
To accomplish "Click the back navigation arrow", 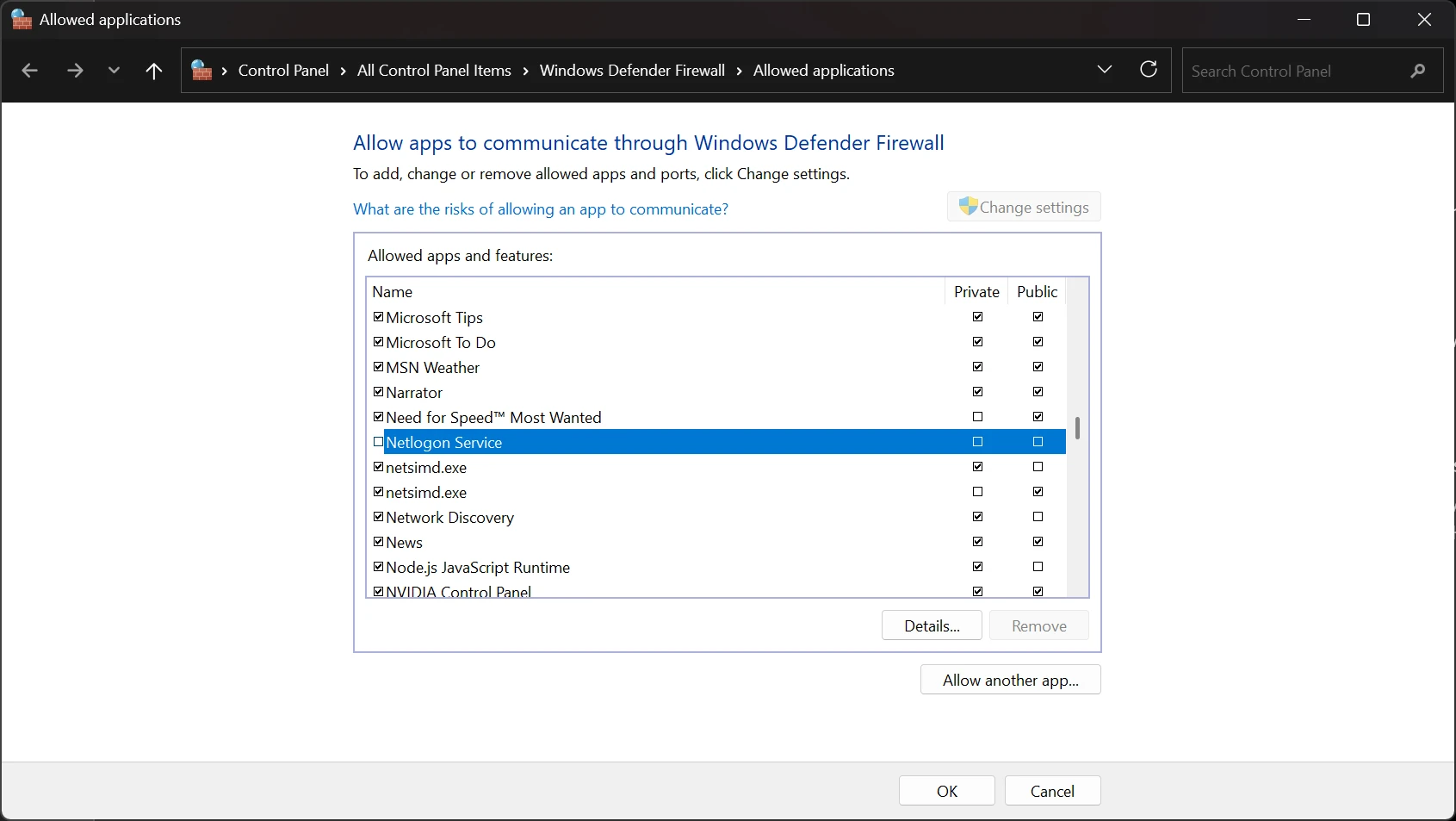I will point(30,71).
